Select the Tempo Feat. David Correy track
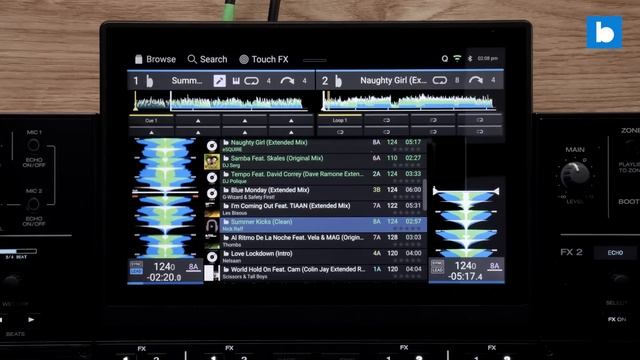 pos(324,177)
